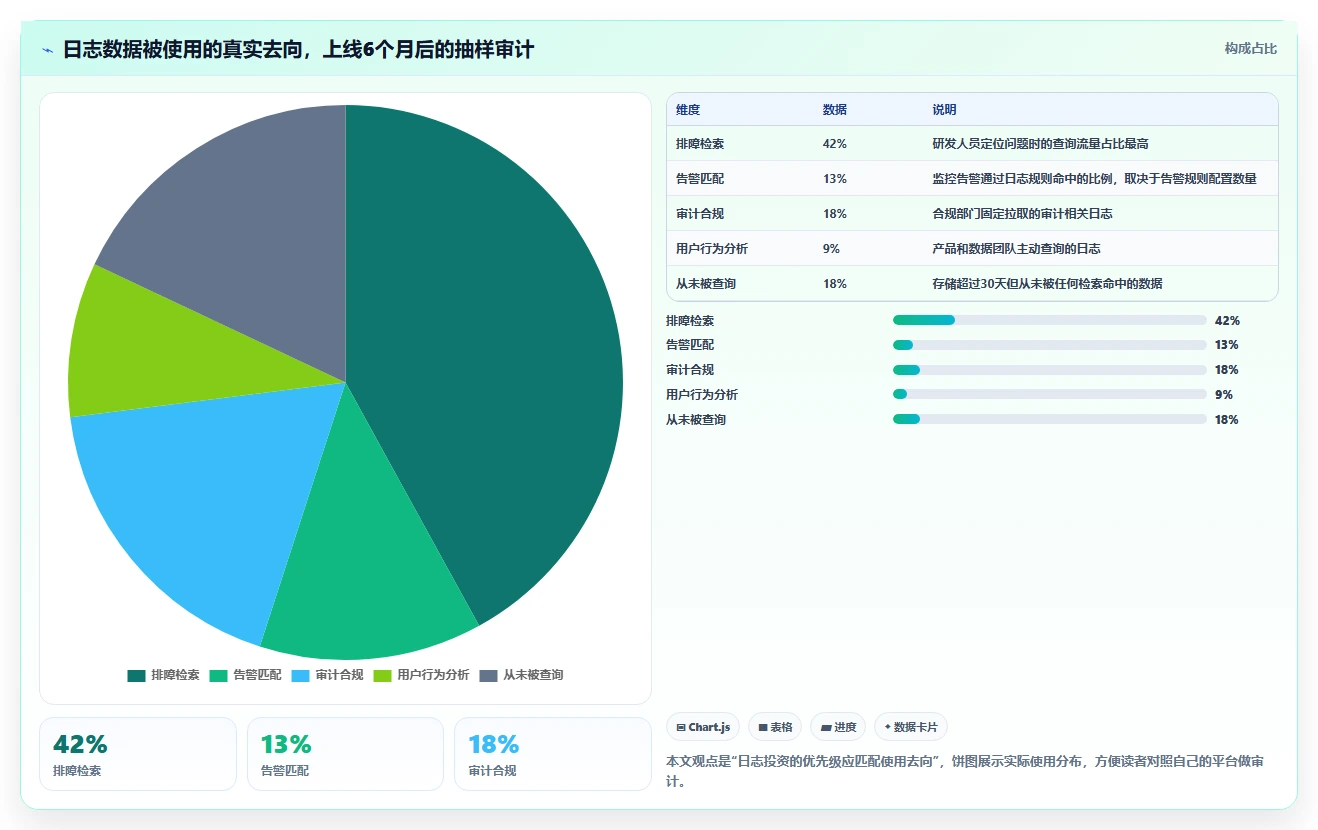This screenshot has width=1318, height=830.
Task: Open the 42% 排障检索 stat card
Action: point(138,754)
